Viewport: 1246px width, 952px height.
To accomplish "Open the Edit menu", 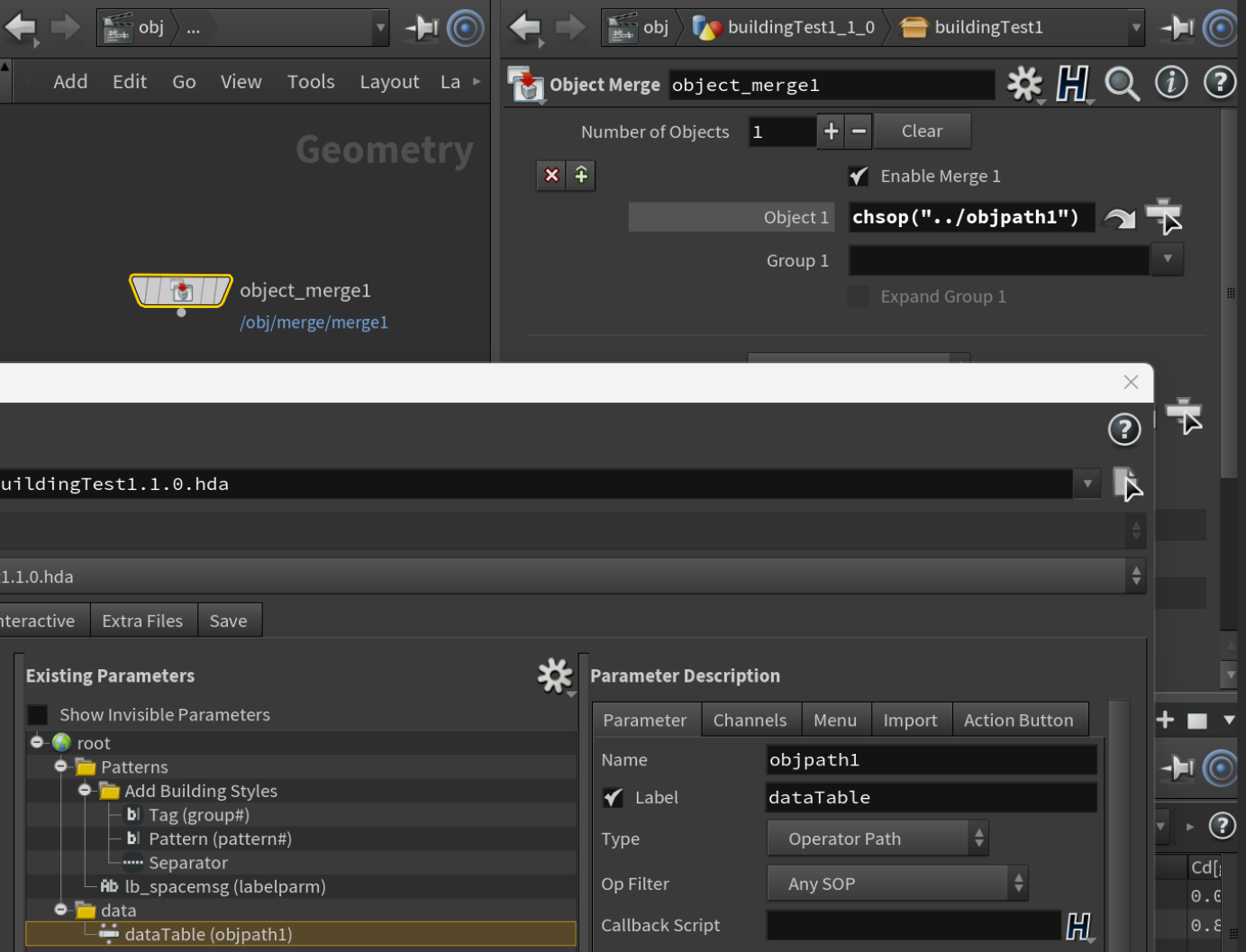I will [x=130, y=82].
